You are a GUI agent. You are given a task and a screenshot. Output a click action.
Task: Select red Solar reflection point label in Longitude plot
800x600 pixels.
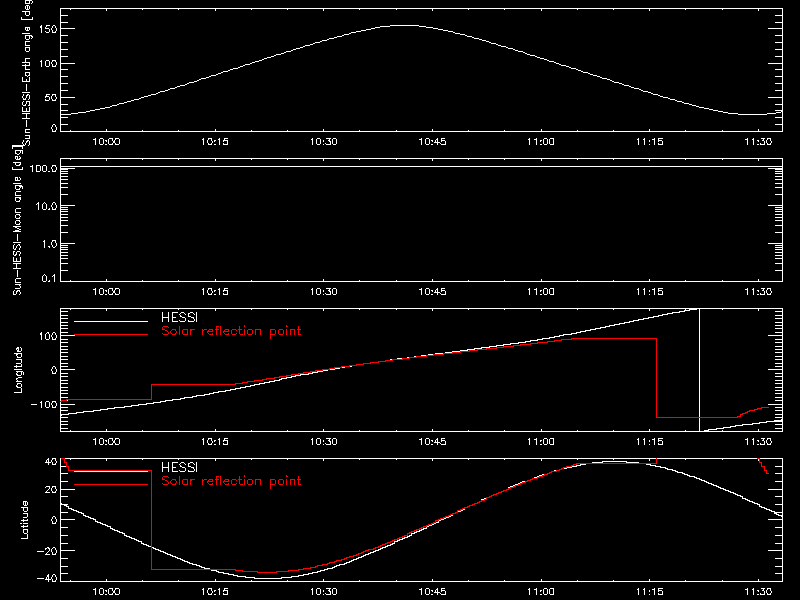tap(231, 331)
